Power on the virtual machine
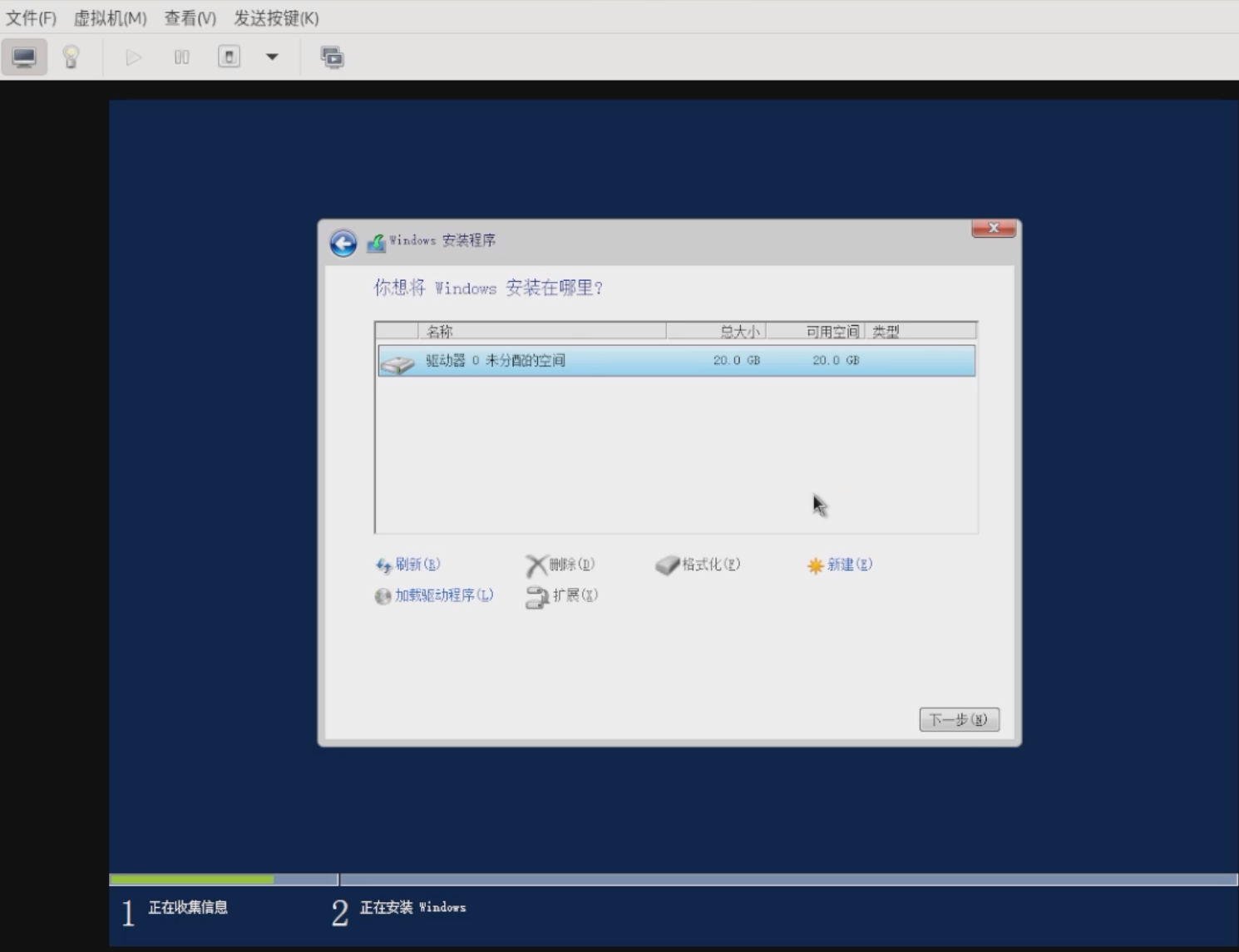1239x952 pixels. 133,57
